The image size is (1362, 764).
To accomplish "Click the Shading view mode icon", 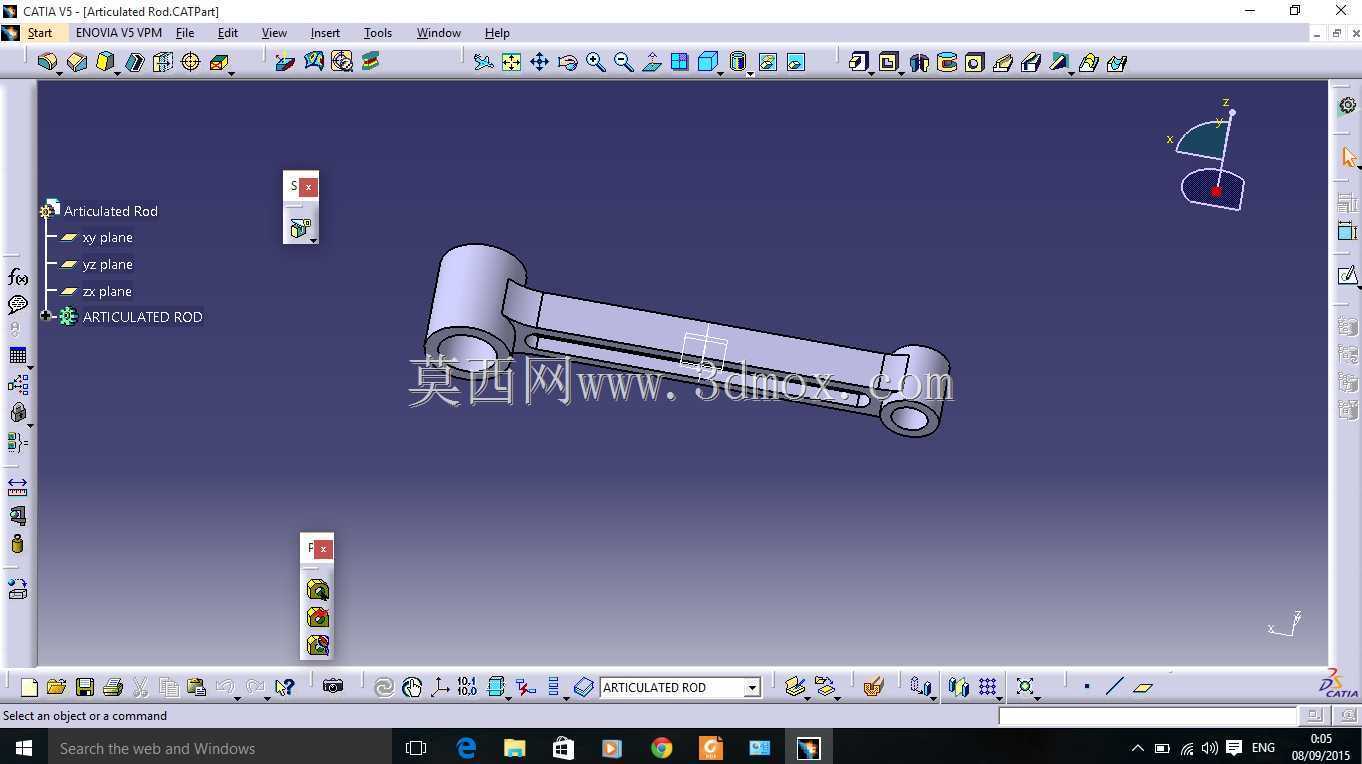I will click(737, 62).
